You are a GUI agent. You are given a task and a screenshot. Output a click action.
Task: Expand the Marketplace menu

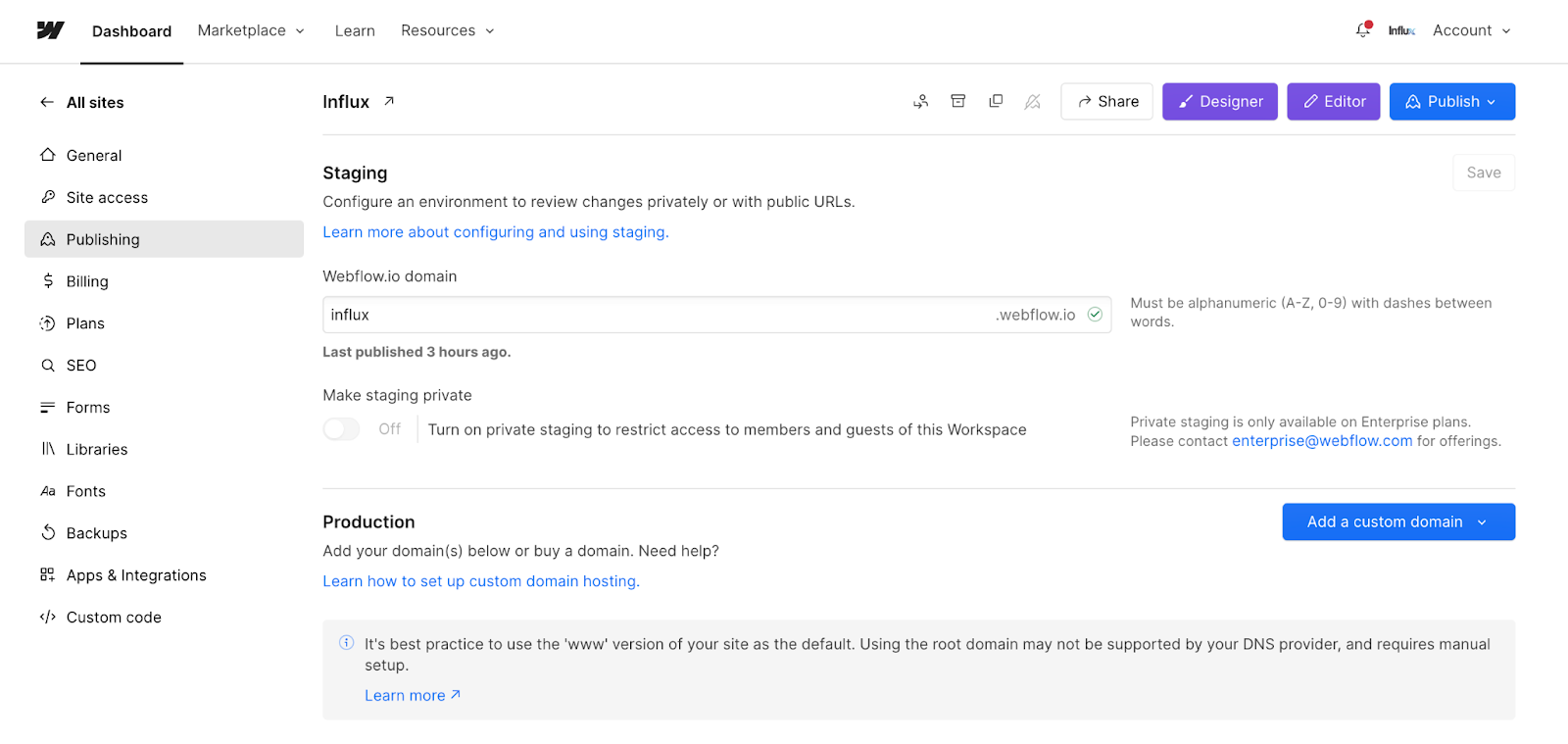point(251,30)
